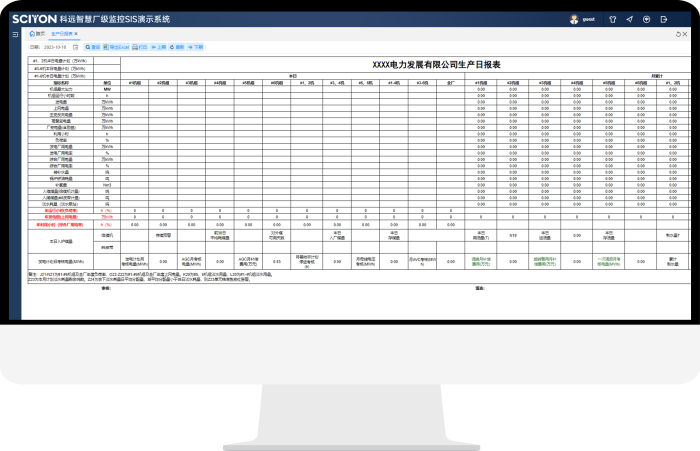Close all tabs with the top-right X
The width and height of the screenshot is (700, 451).
pos(684,34)
